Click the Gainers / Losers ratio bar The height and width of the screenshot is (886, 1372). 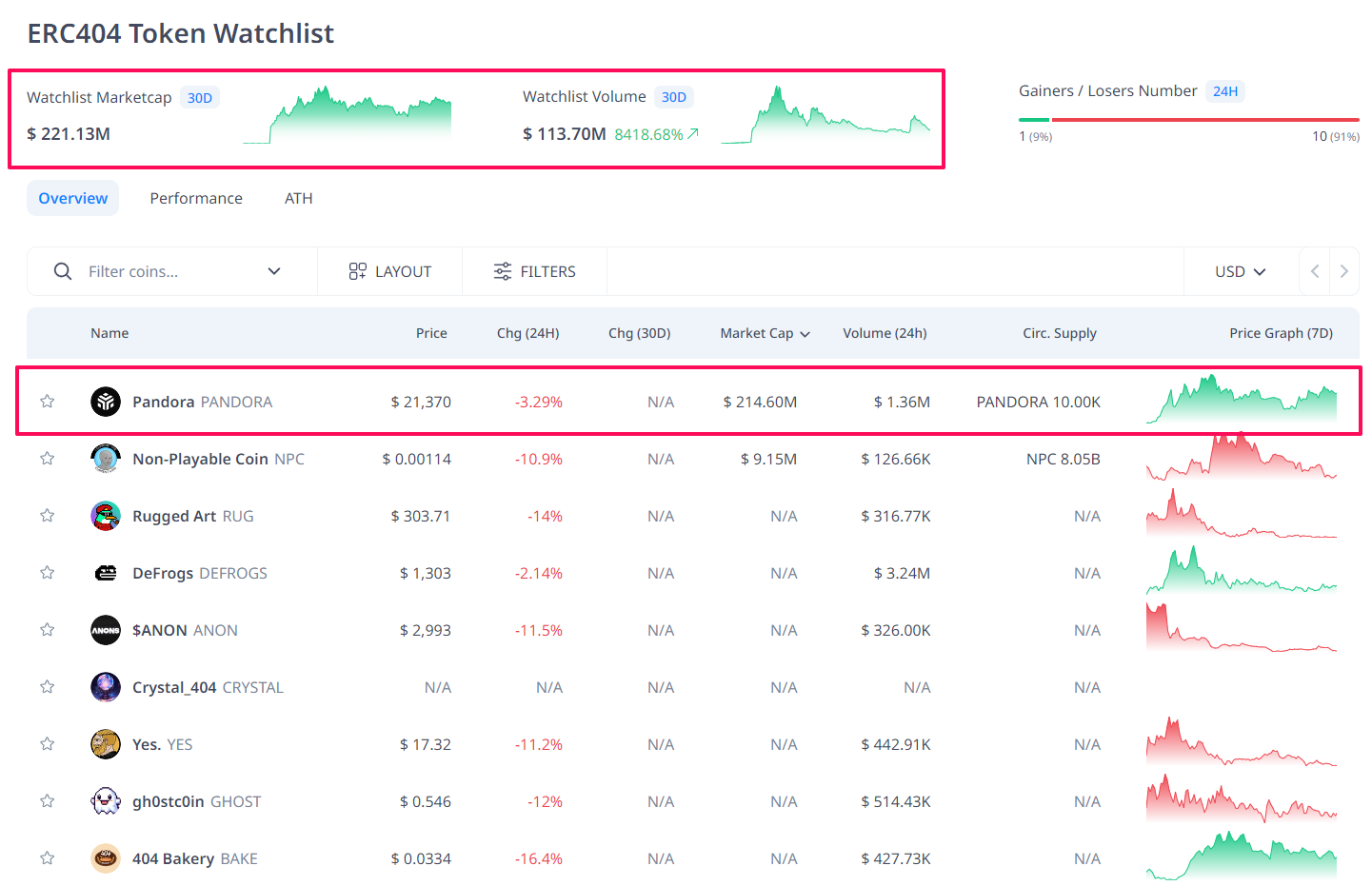pyautogui.click(x=1188, y=120)
